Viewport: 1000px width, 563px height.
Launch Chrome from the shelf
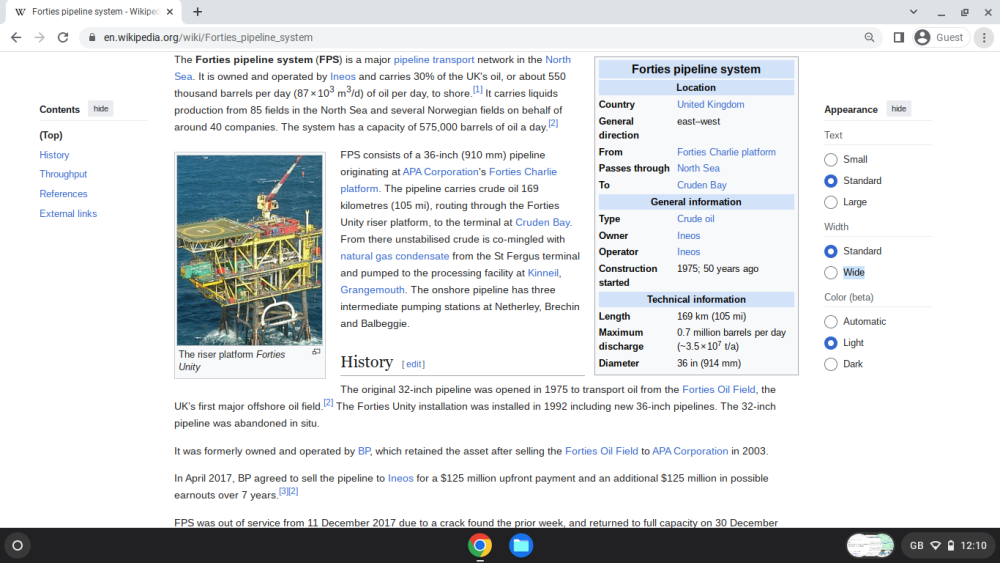tap(480, 546)
